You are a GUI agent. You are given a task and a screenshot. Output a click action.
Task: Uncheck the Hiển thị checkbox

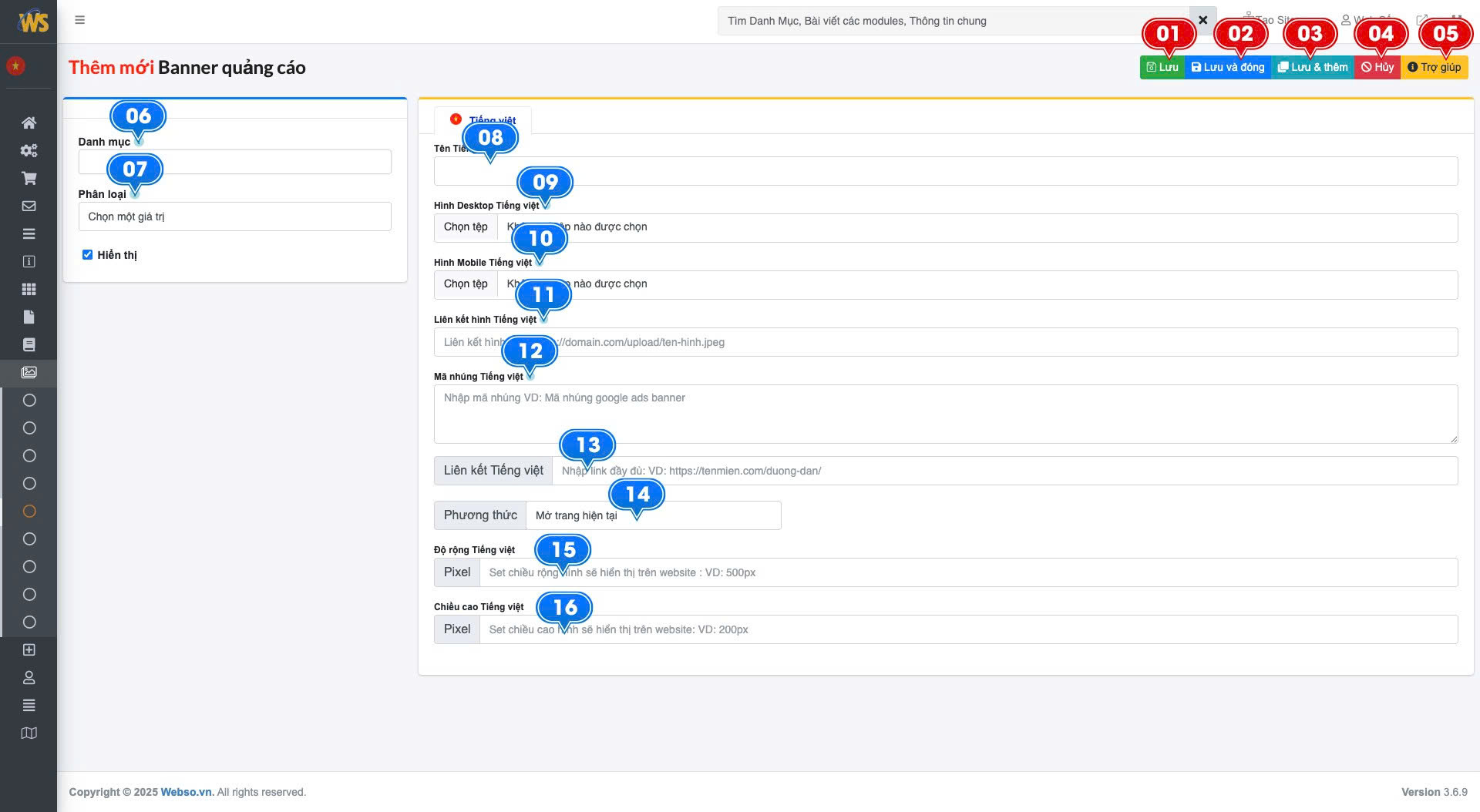pos(87,255)
